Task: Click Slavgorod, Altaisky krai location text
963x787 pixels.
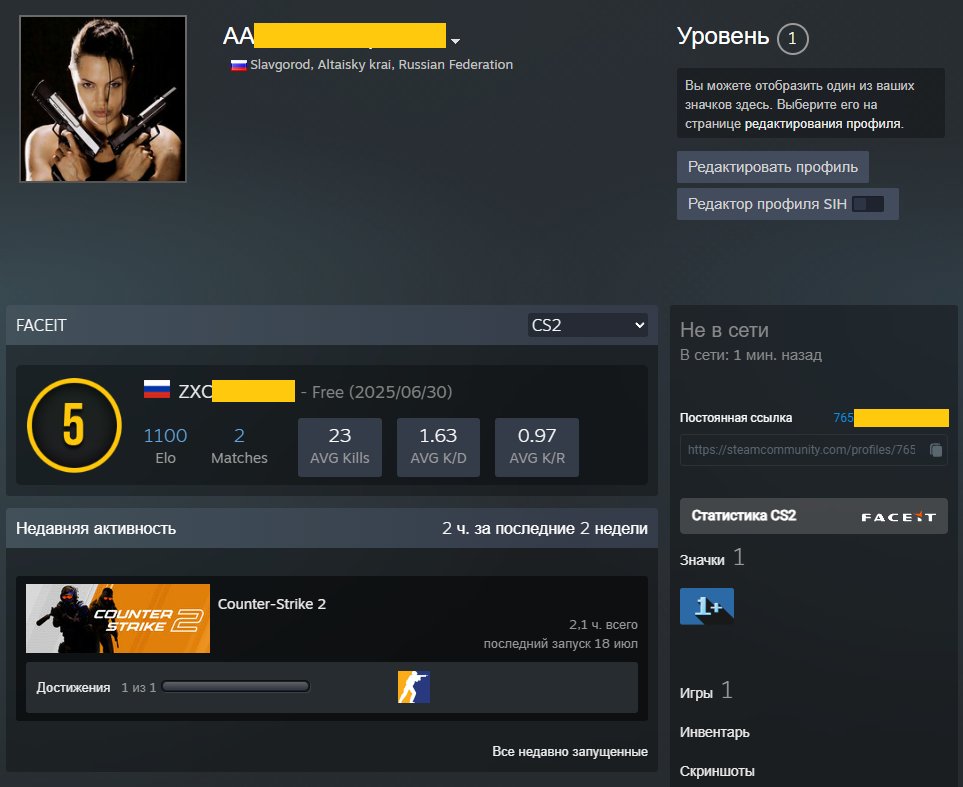Action: [x=381, y=65]
